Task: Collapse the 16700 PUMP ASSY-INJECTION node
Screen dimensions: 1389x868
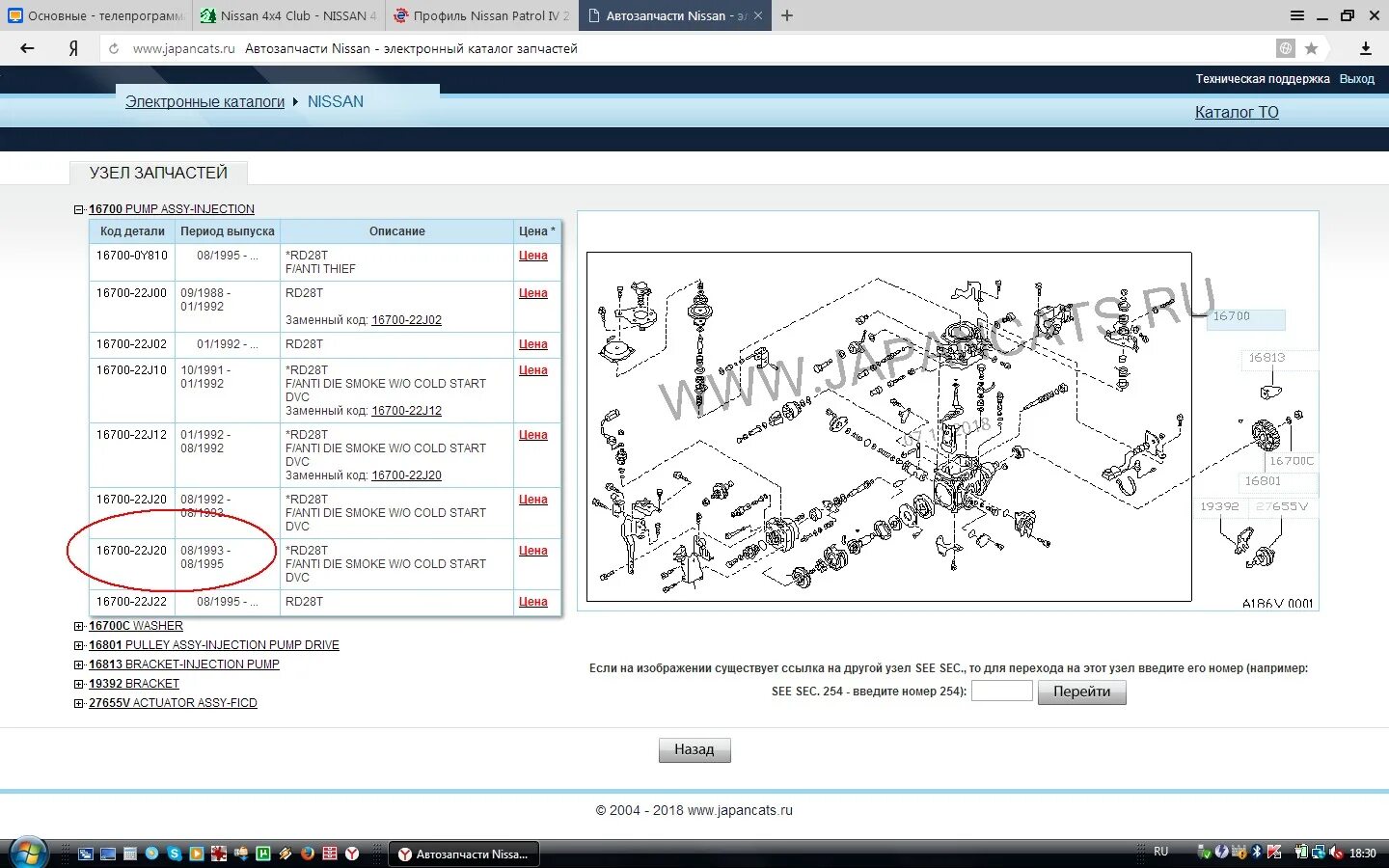Action: click(x=79, y=209)
